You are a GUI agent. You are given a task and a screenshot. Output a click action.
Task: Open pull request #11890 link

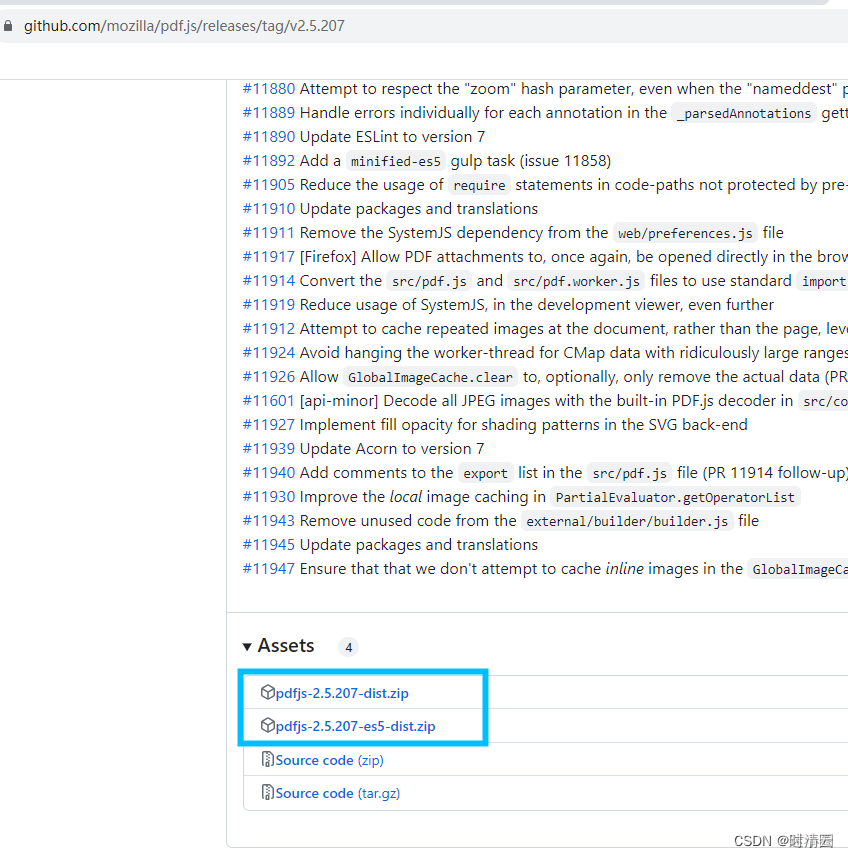click(x=269, y=137)
